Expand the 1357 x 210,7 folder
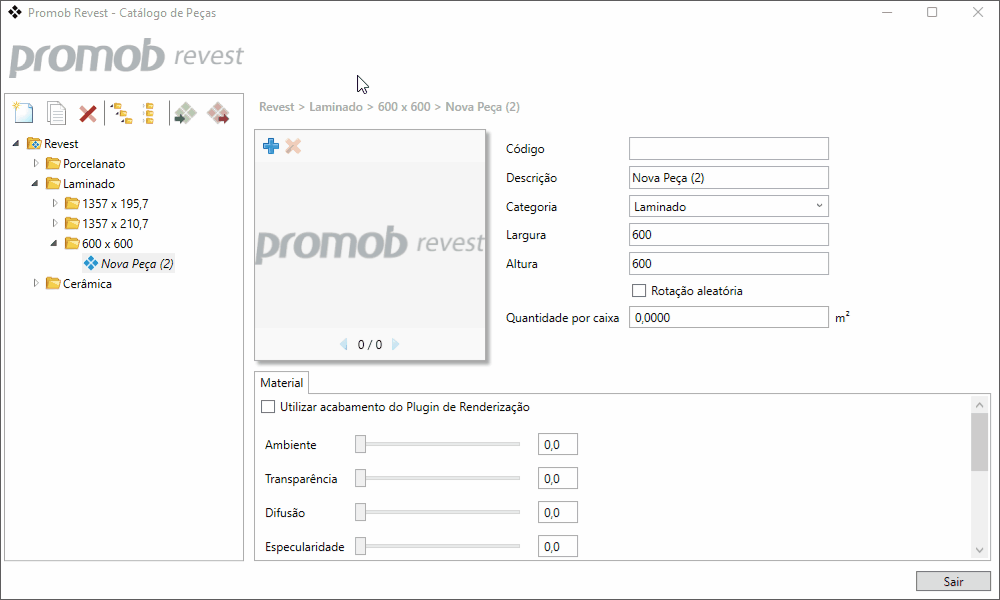The image size is (1000, 600). click(x=55, y=223)
